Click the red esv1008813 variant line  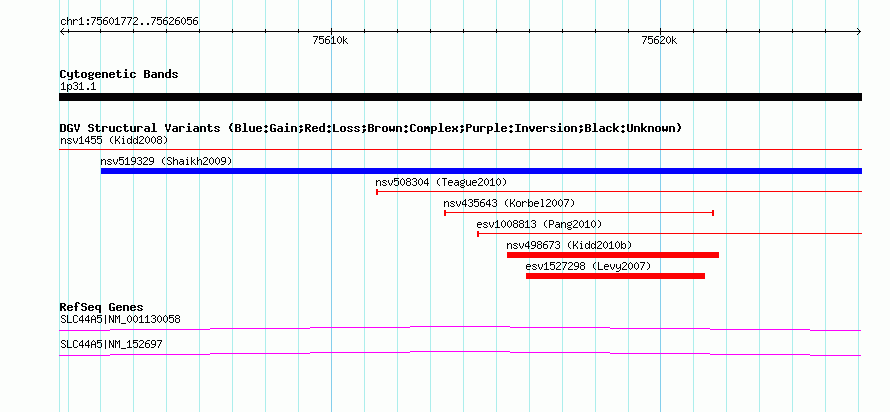click(670, 234)
